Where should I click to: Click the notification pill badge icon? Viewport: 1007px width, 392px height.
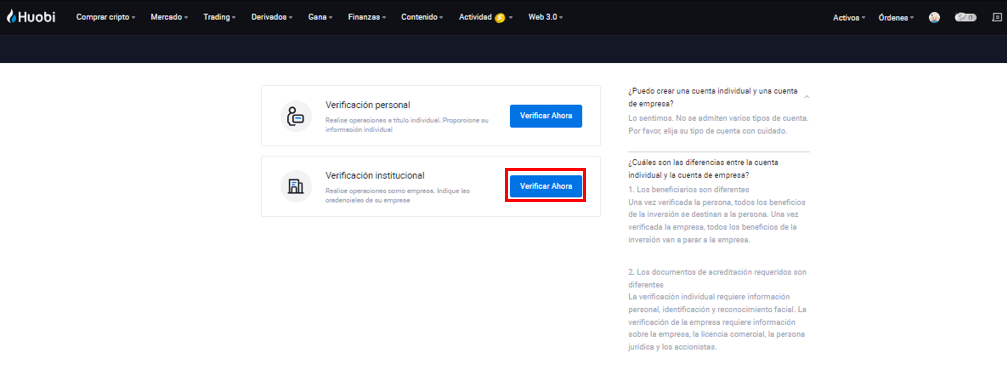pyautogui.click(x=965, y=18)
